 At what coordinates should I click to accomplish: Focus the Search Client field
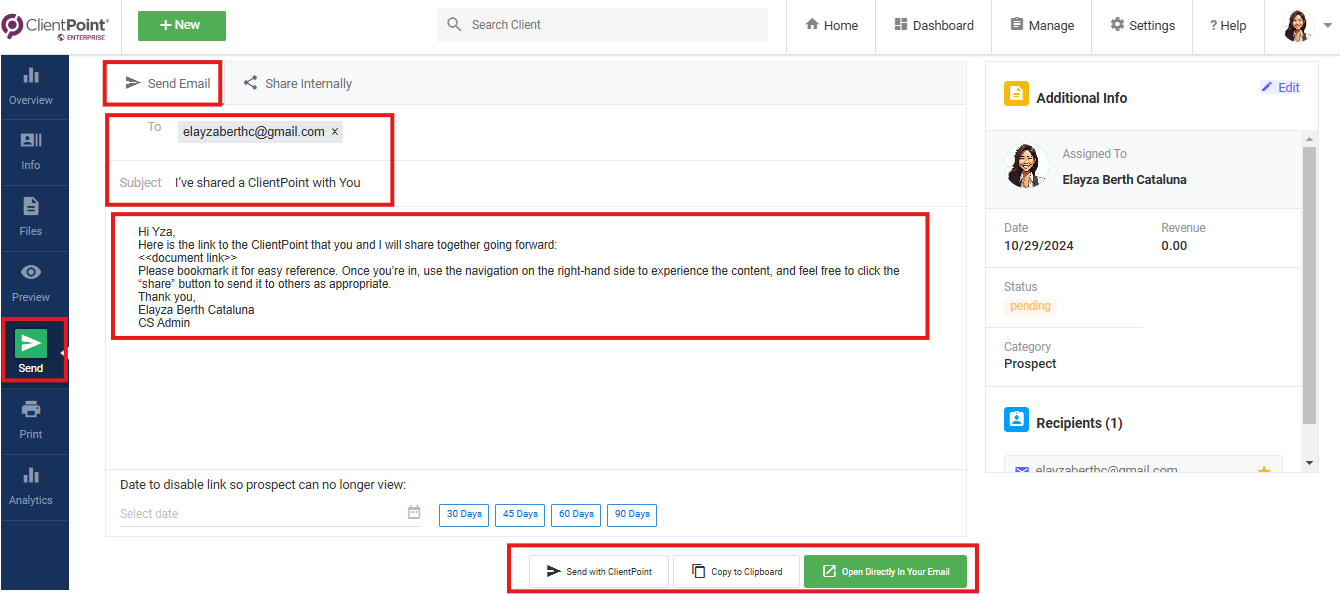point(602,25)
